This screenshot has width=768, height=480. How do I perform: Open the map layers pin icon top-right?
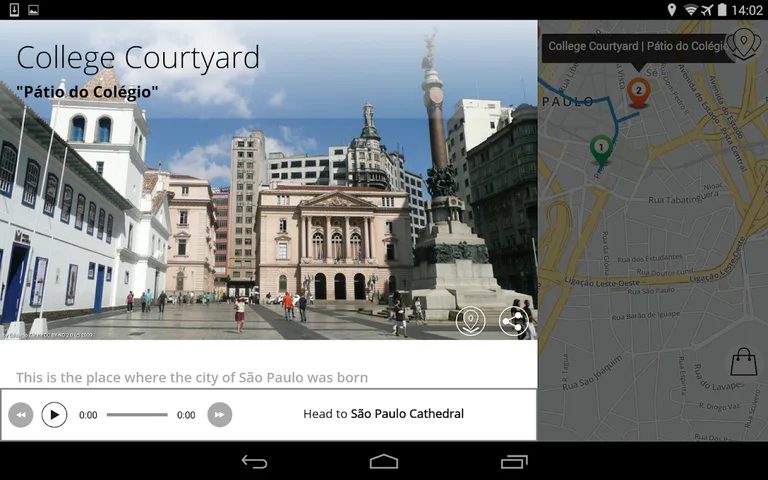[744, 44]
